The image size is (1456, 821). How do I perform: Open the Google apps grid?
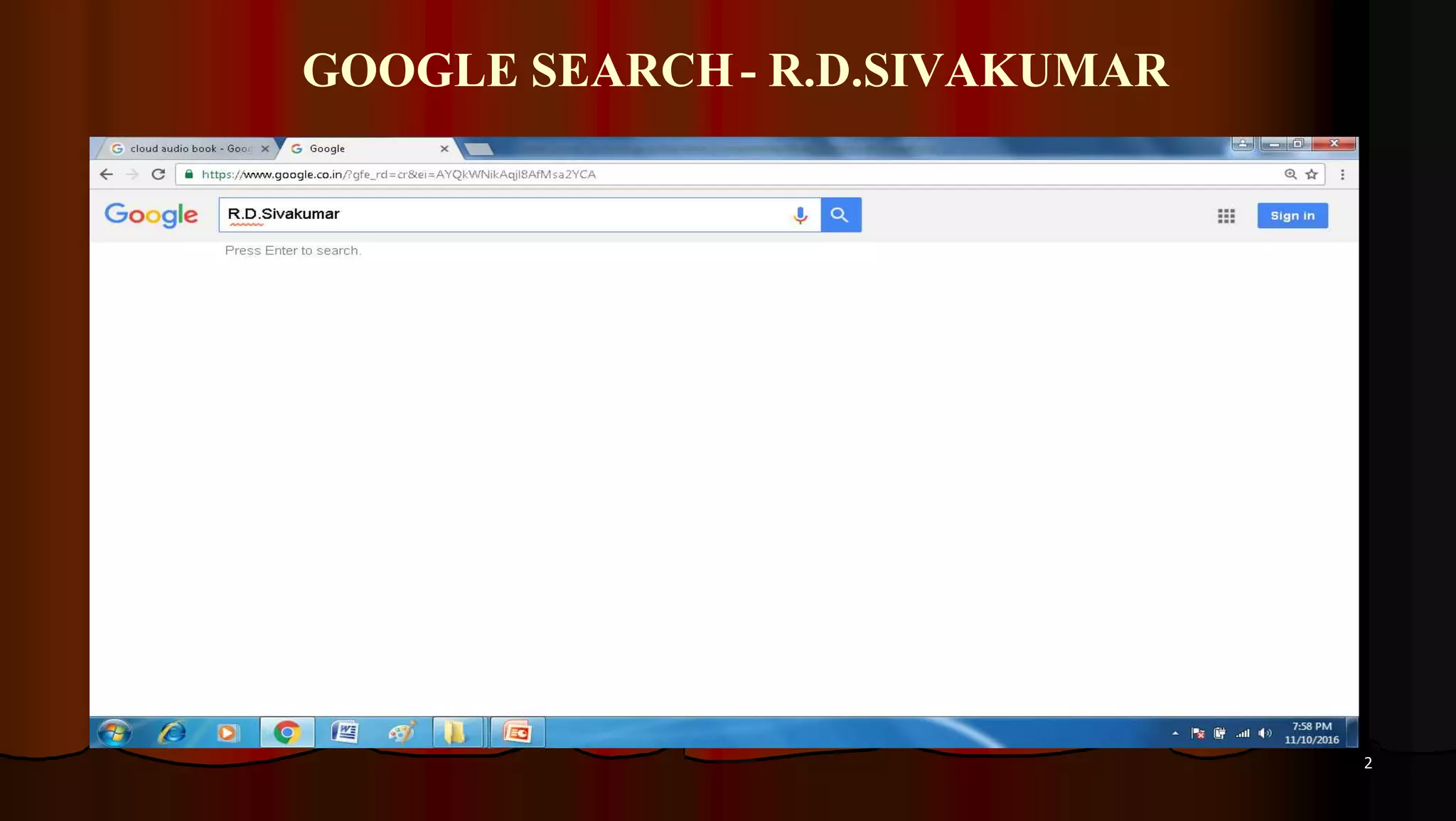1226,216
